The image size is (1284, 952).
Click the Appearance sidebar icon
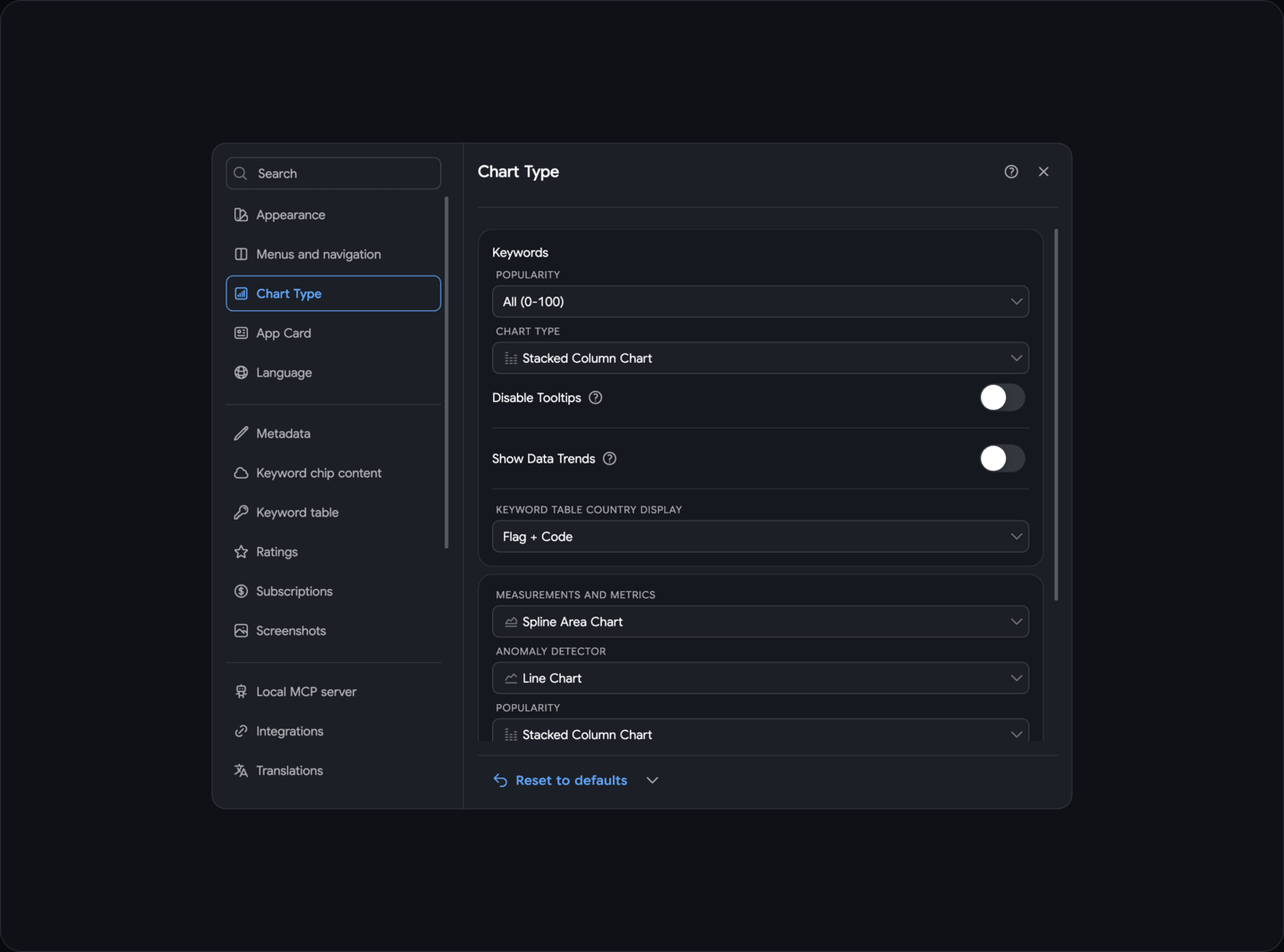(241, 215)
